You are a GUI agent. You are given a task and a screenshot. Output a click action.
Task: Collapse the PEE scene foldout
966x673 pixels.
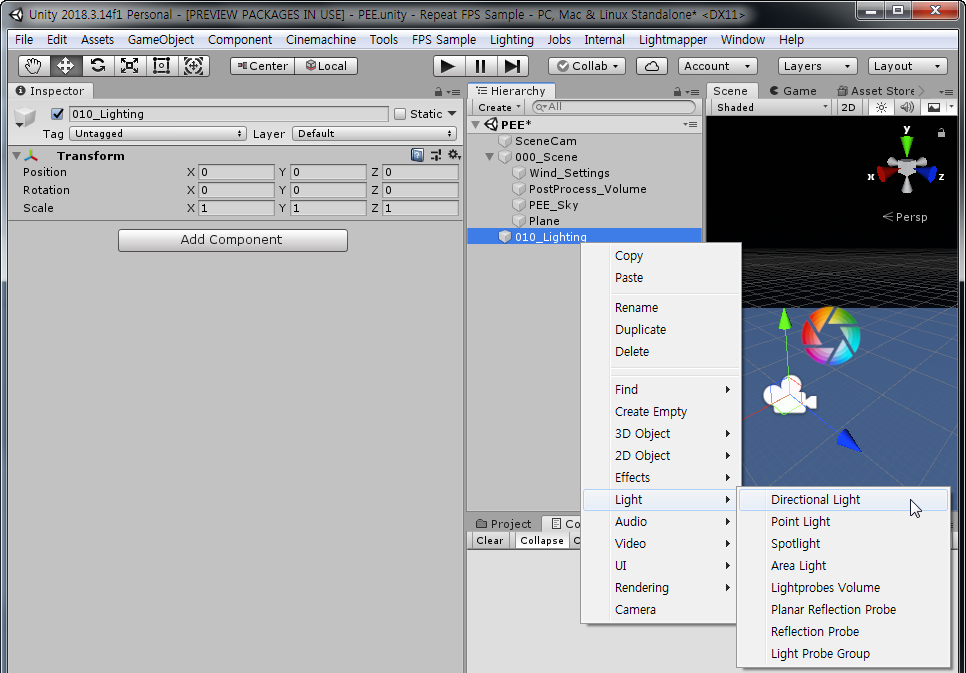tap(476, 125)
